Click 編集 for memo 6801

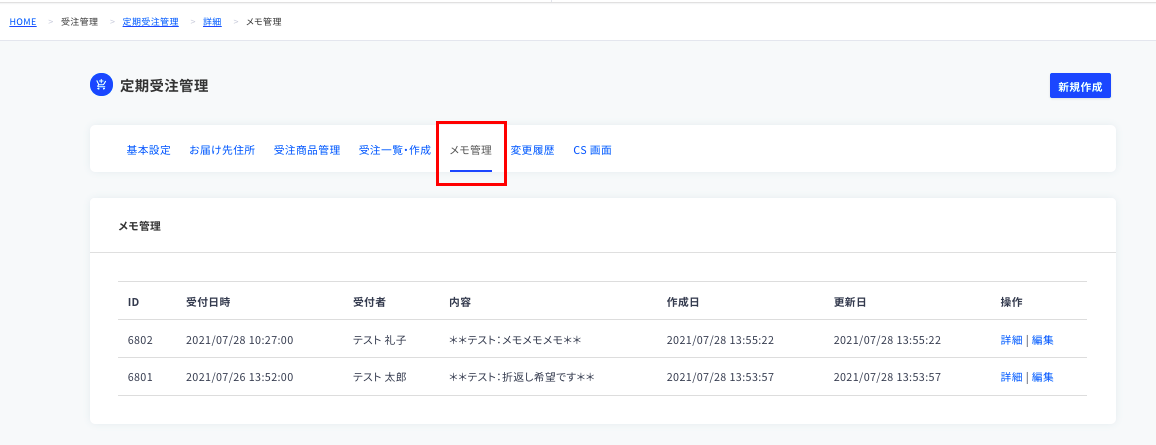coord(1042,377)
